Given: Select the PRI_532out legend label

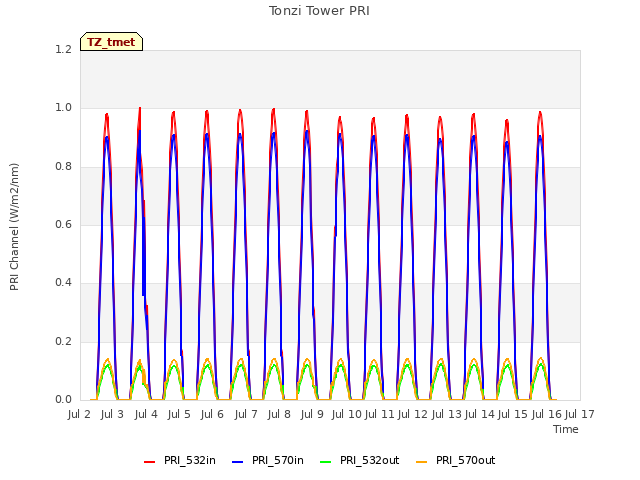Looking at the screenshot, I should [x=369, y=460].
